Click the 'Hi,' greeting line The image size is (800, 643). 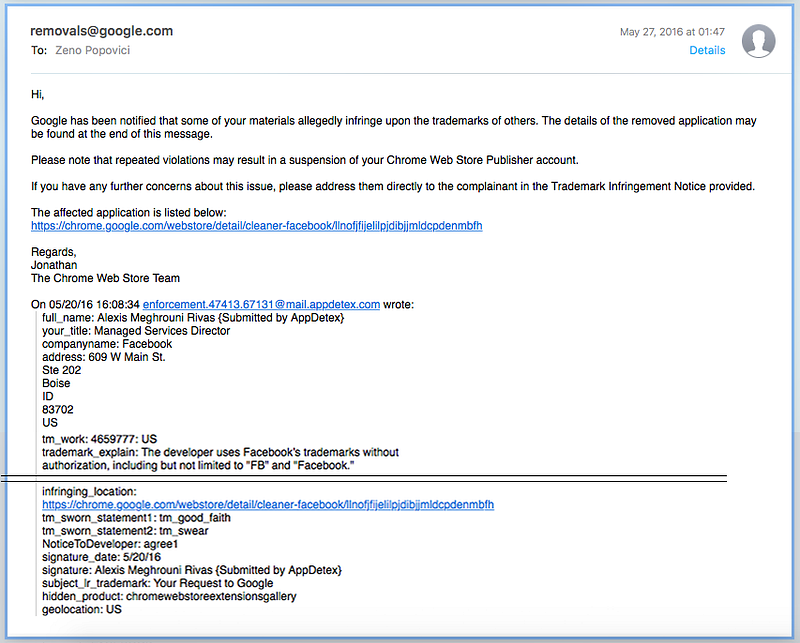[38, 94]
